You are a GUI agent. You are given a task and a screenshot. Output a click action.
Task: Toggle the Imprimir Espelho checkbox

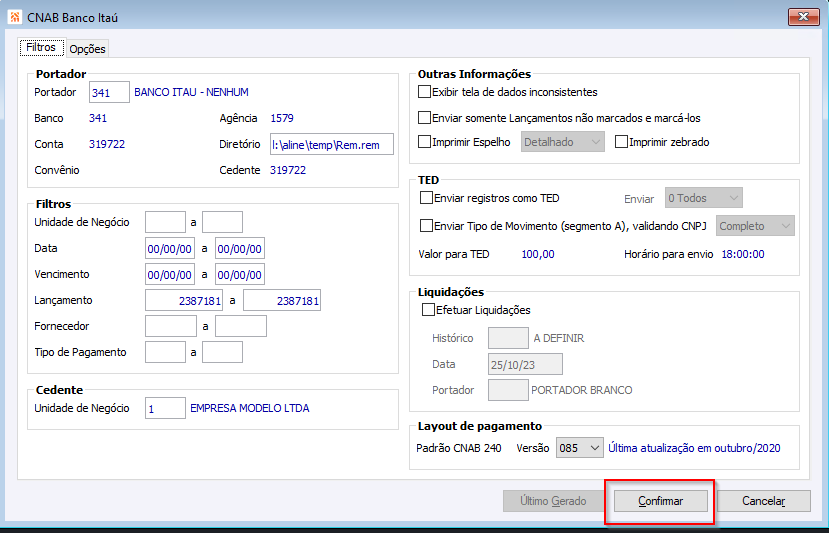click(x=425, y=142)
